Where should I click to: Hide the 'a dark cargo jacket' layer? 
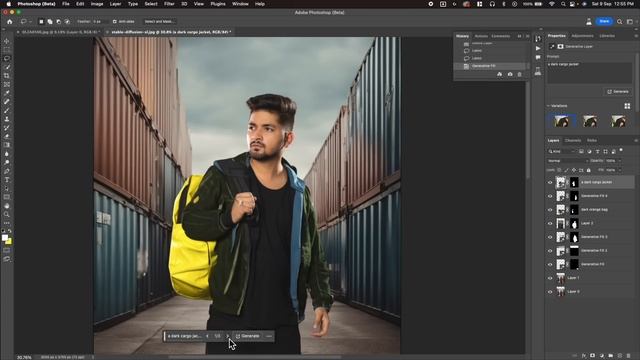tap(550, 182)
